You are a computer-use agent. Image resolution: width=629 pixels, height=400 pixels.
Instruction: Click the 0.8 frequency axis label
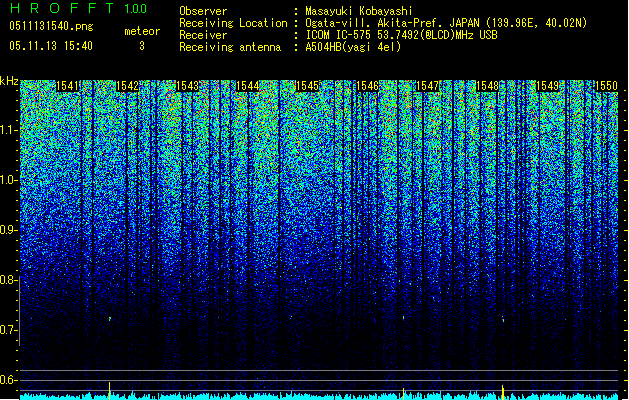[x=8, y=280]
